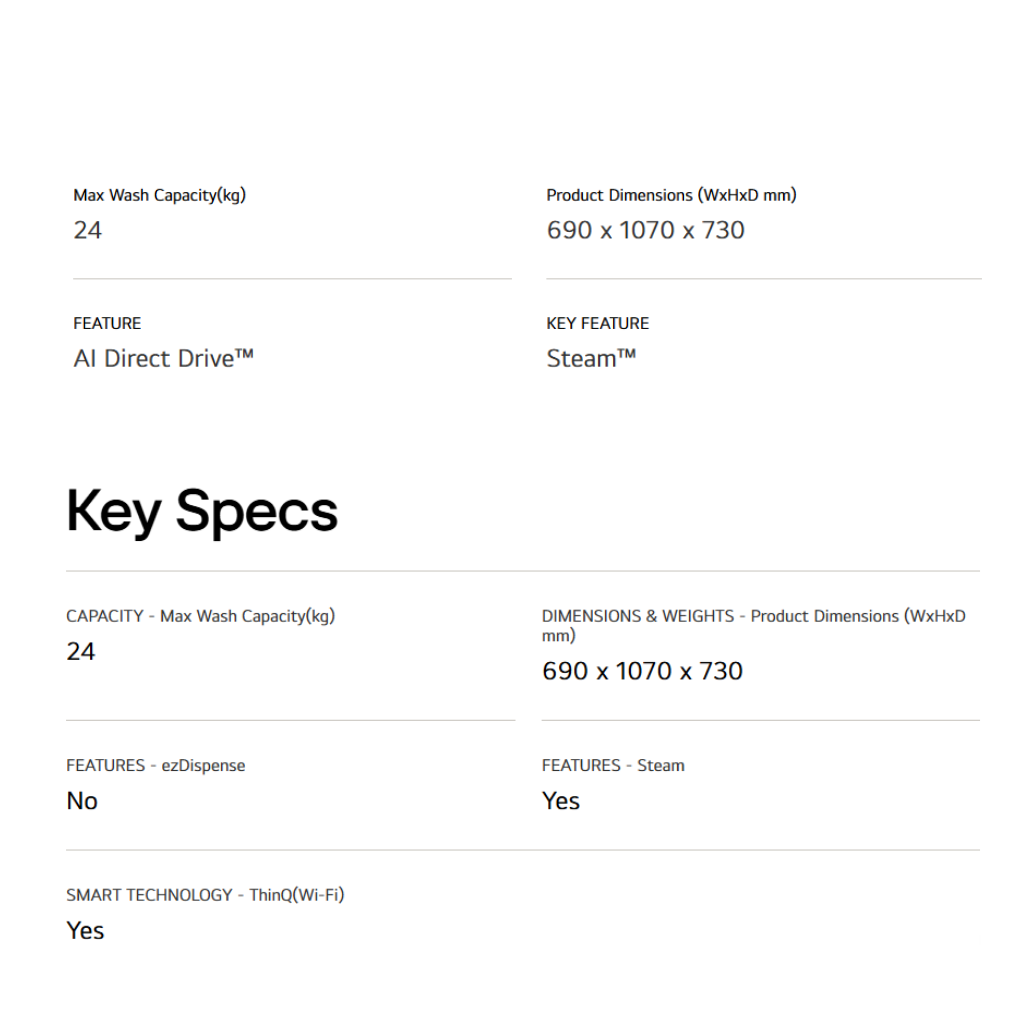
Task: Click the Key Specs heading
Action: 202,511
